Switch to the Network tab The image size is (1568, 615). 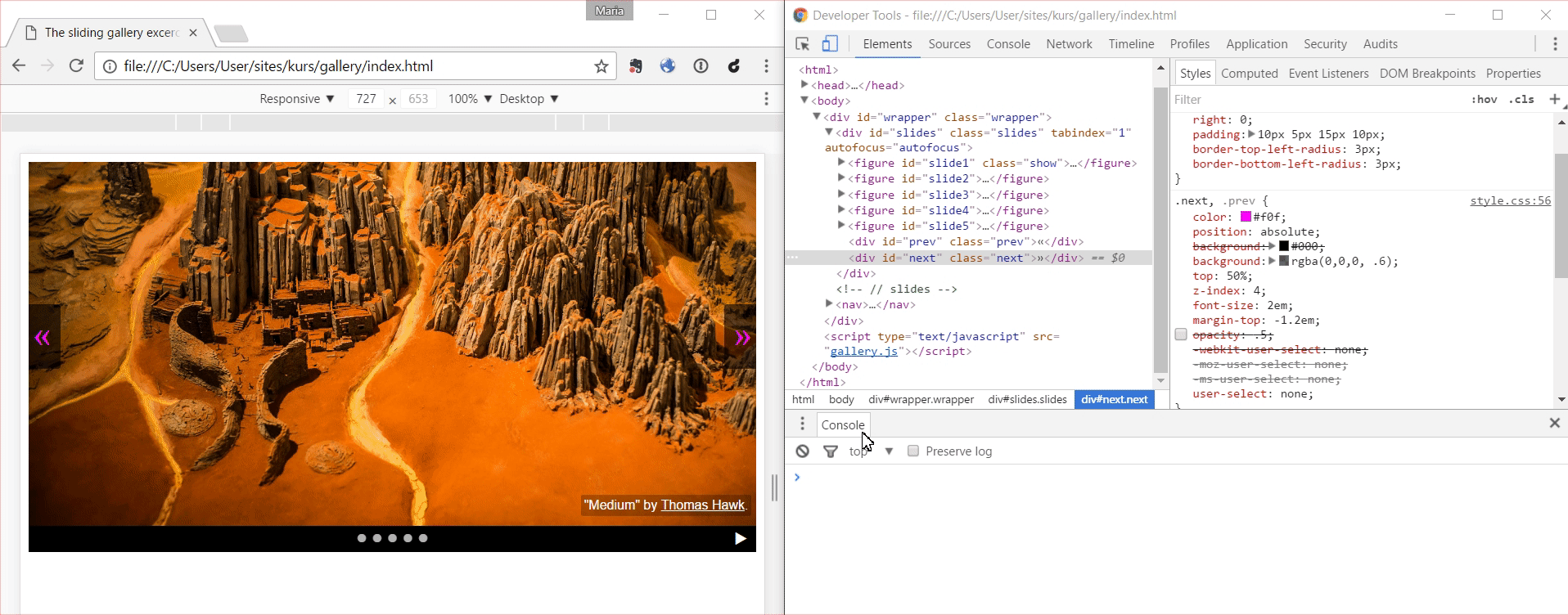click(1068, 44)
